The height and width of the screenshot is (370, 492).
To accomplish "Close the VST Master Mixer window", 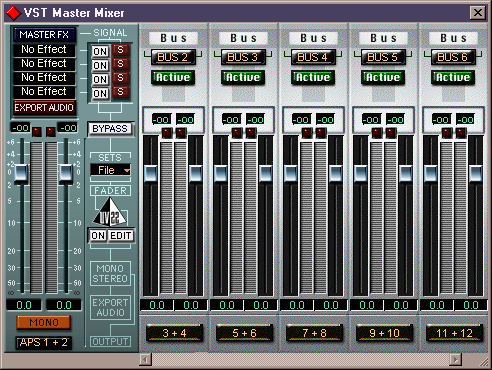I will pos(478,13).
